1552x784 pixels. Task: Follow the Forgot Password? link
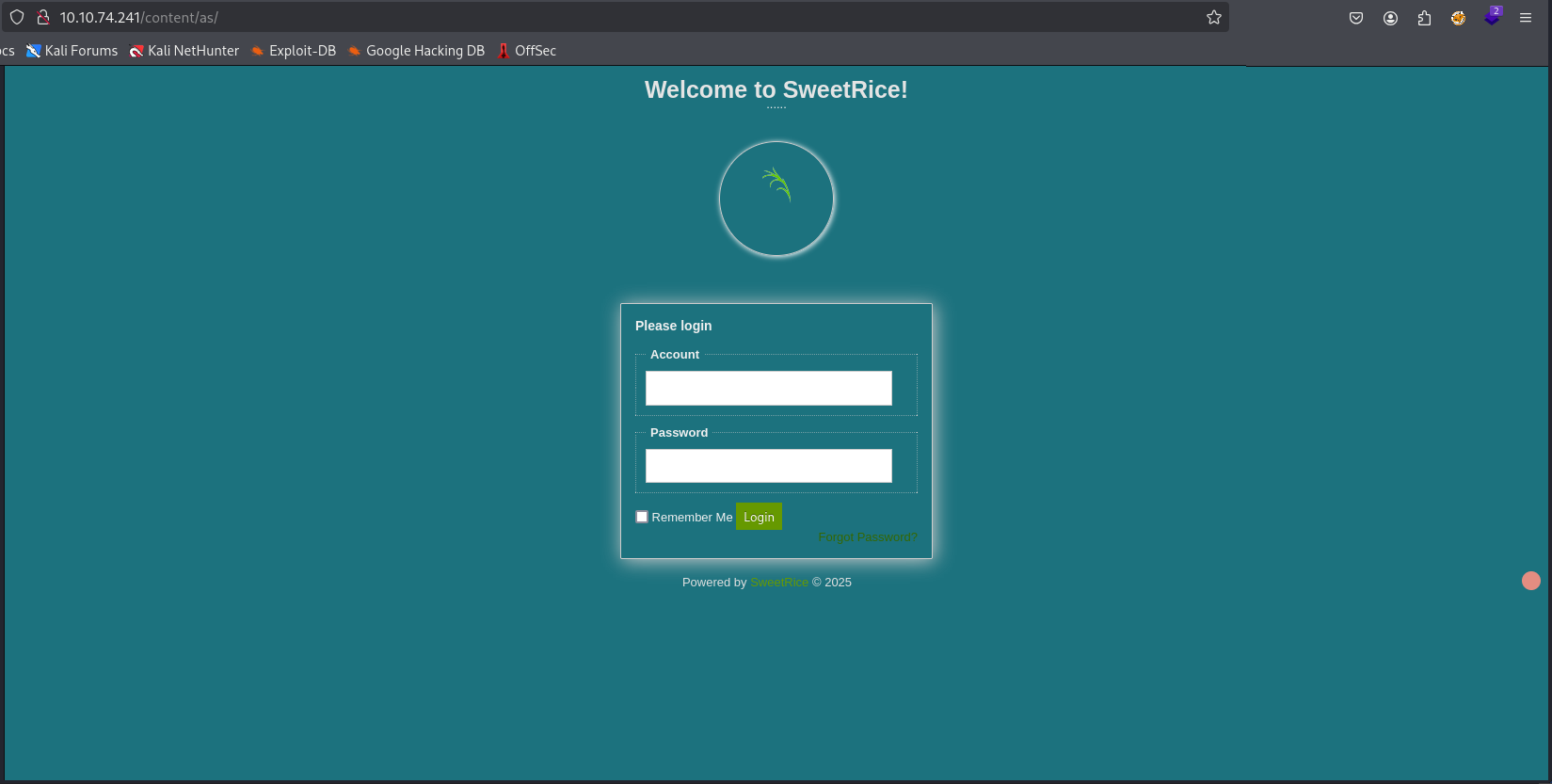pyautogui.click(x=867, y=537)
